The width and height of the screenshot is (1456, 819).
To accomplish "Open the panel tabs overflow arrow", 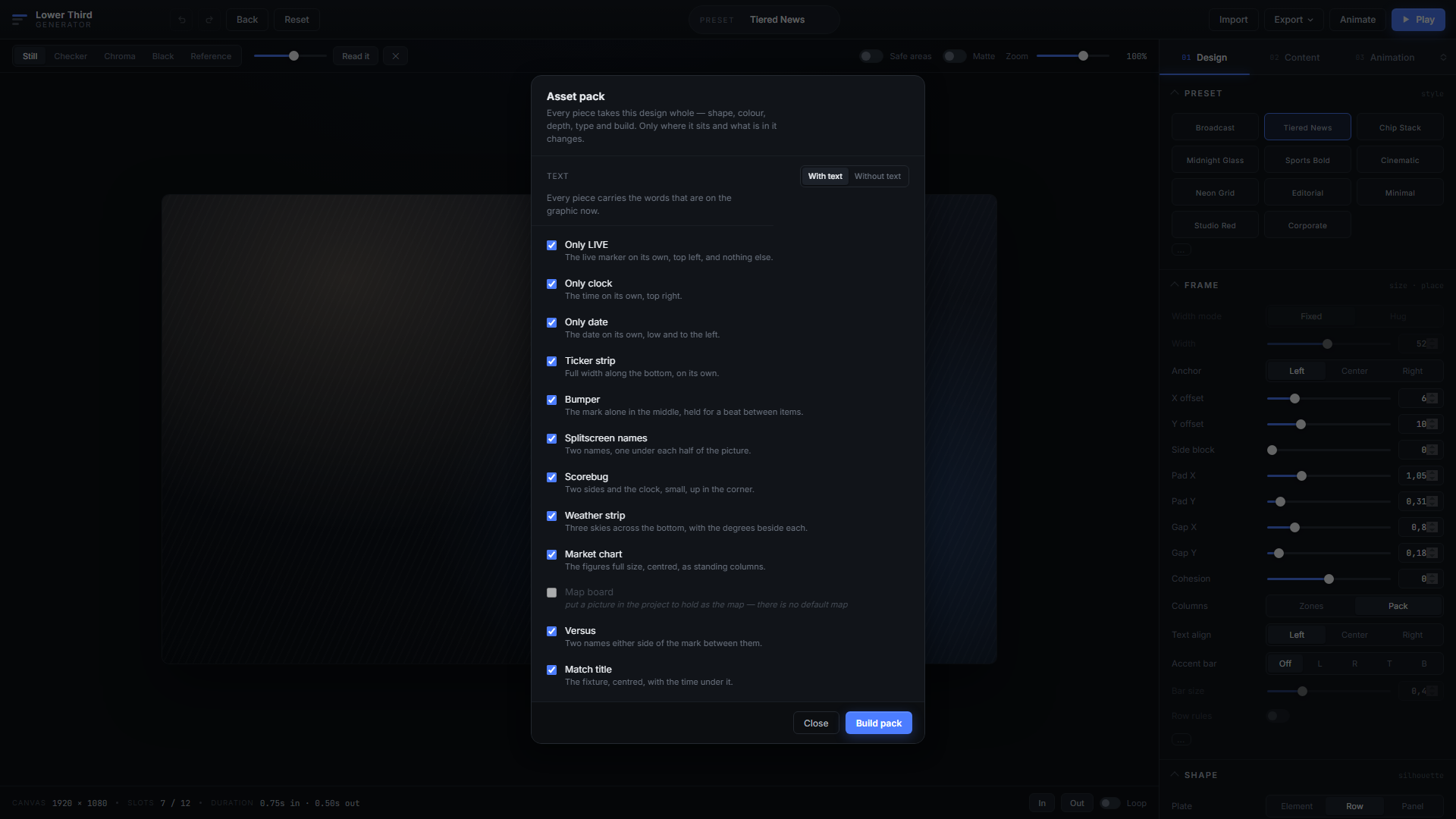I will point(1443,58).
